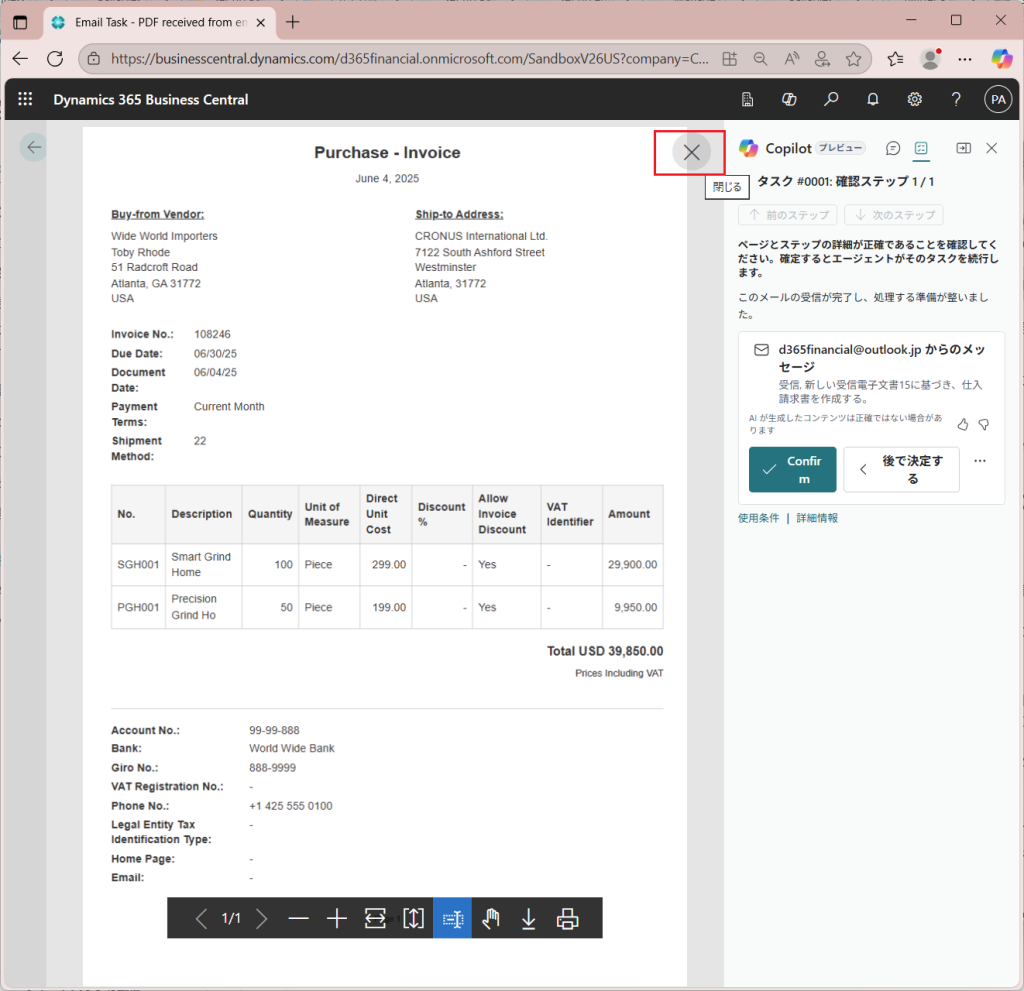The height and width of the screenshot is (991, 1024).
Task: Refresh the browser page
Action: click(56, 59)
